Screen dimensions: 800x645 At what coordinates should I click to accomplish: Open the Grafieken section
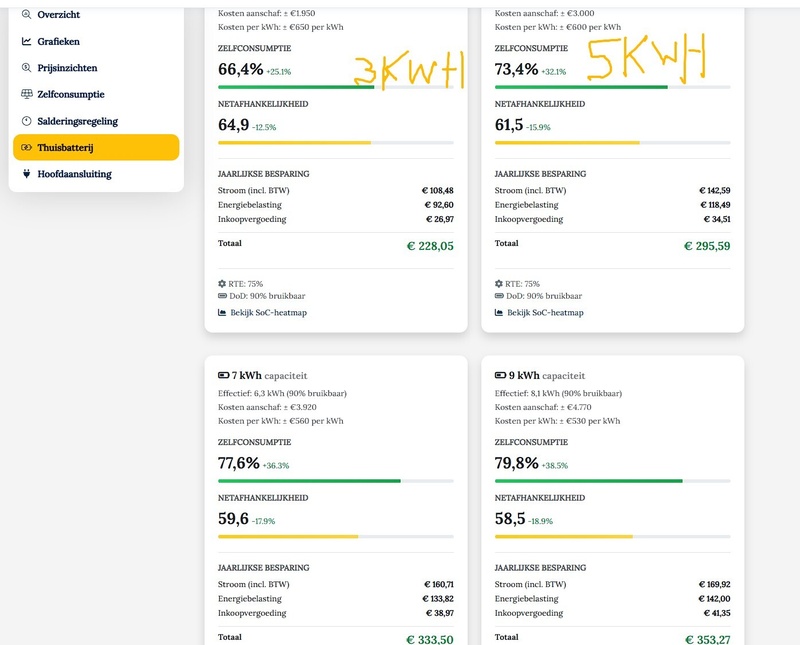click(96, 41)
